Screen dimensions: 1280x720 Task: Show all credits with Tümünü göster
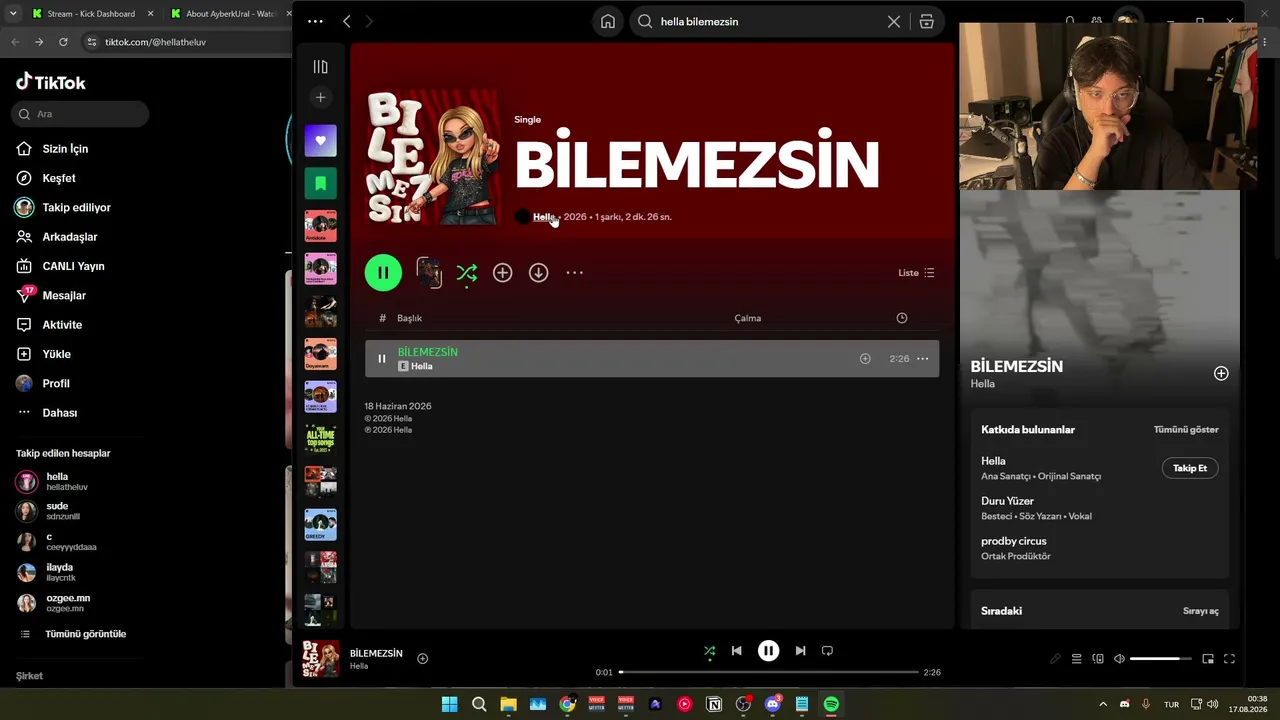click(1186, 430)
